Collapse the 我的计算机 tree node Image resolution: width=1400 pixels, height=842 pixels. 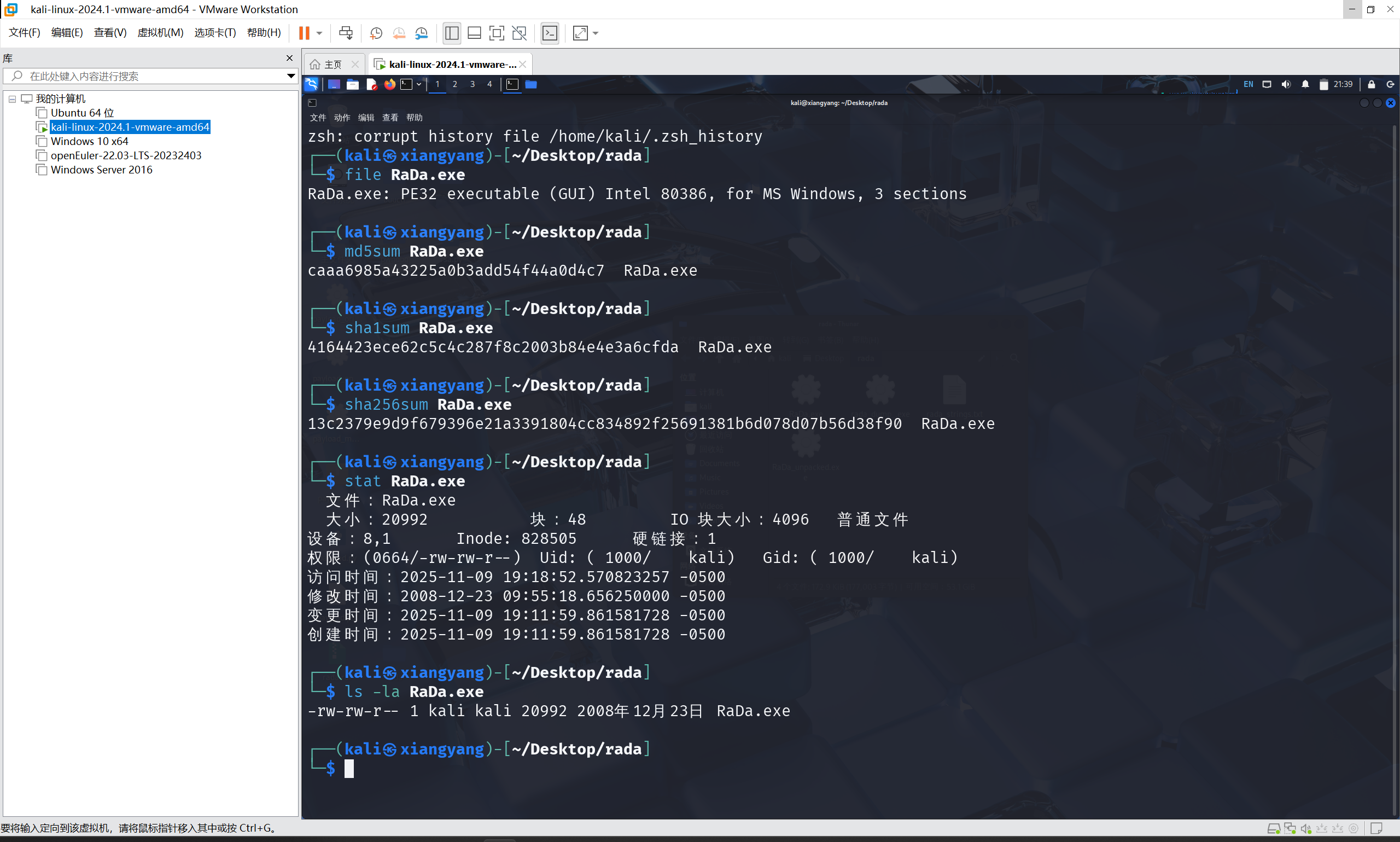[x=12, y=98]
